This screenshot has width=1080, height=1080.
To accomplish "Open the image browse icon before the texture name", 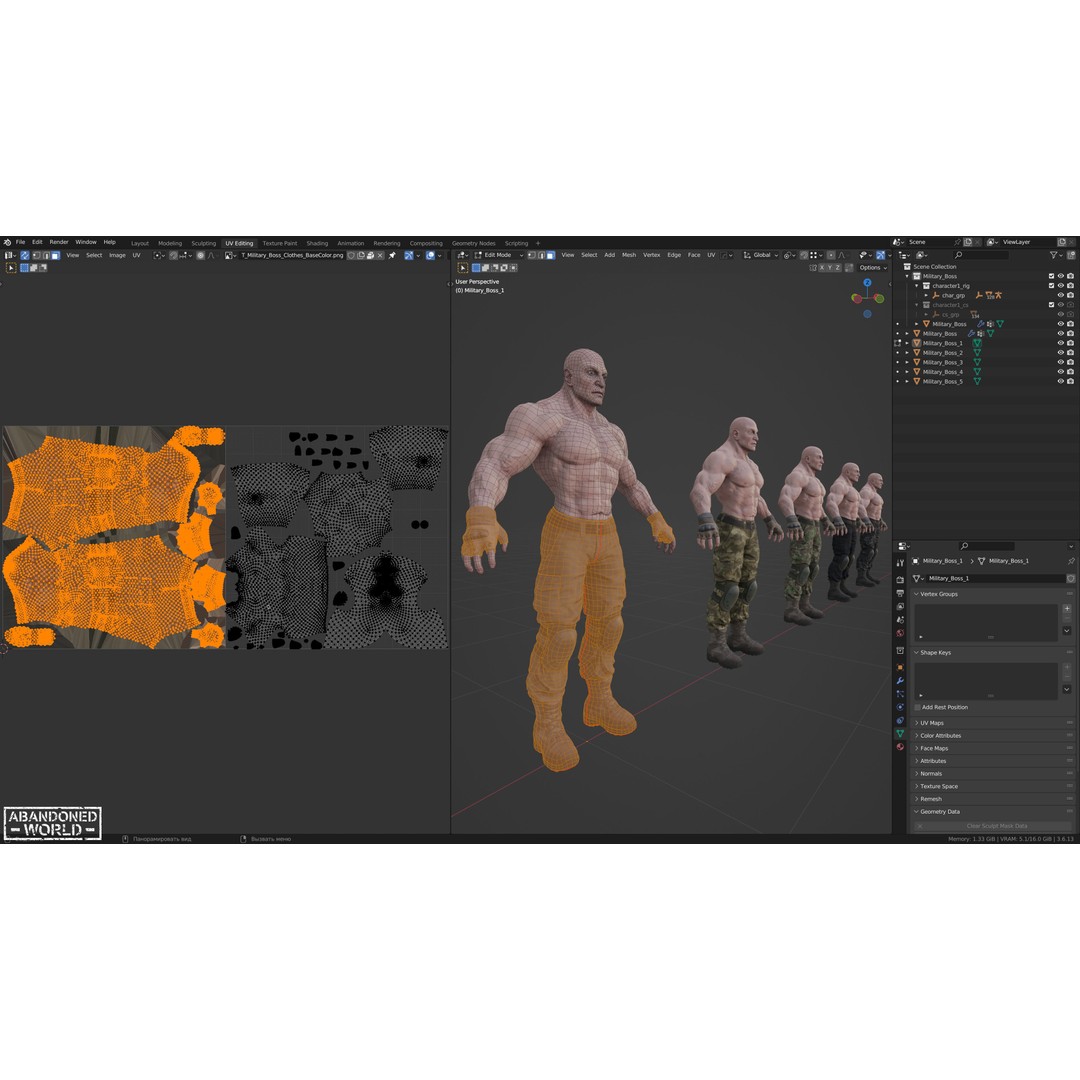I will pos(231,255).
